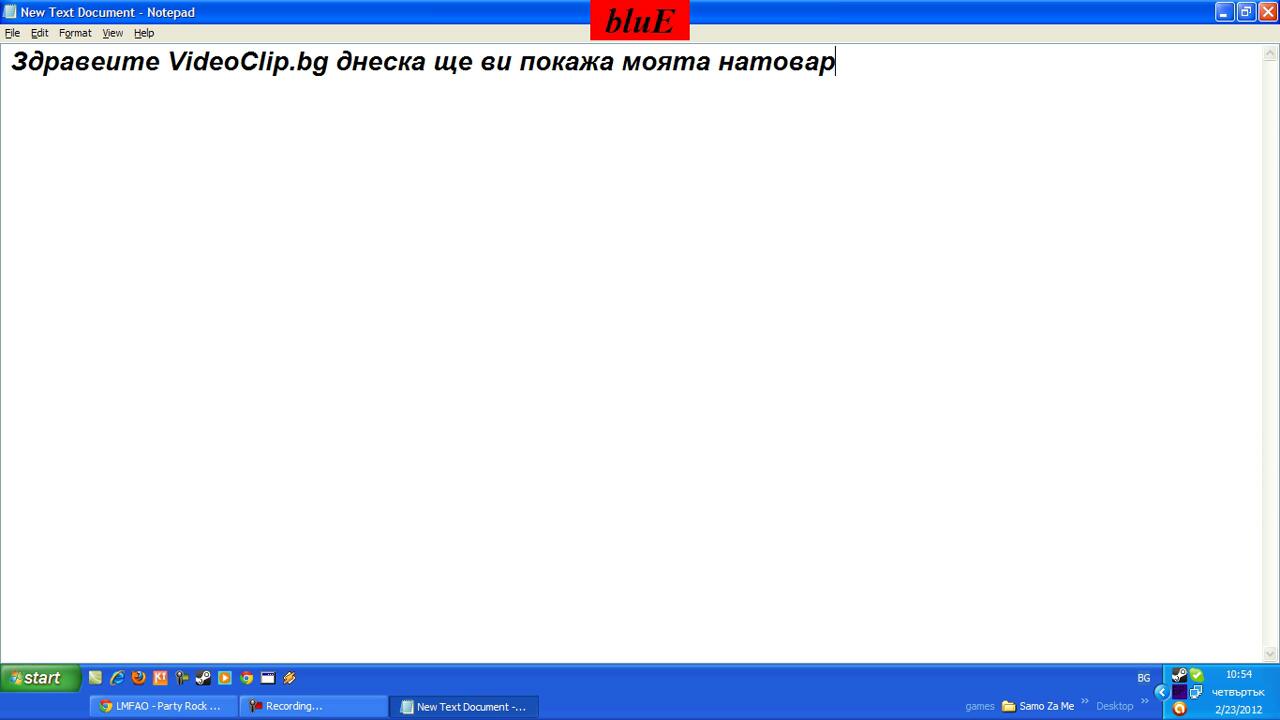Switch to the Recording taskbar window
1280x720 pixels.
(x=312, y=706)
